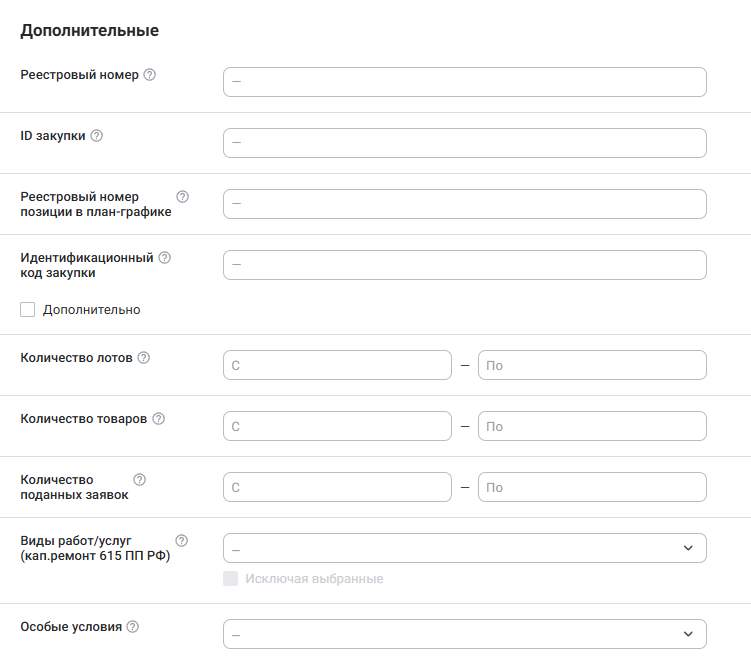Click the Количество поданных заявок 'С' field

point(337,487)
